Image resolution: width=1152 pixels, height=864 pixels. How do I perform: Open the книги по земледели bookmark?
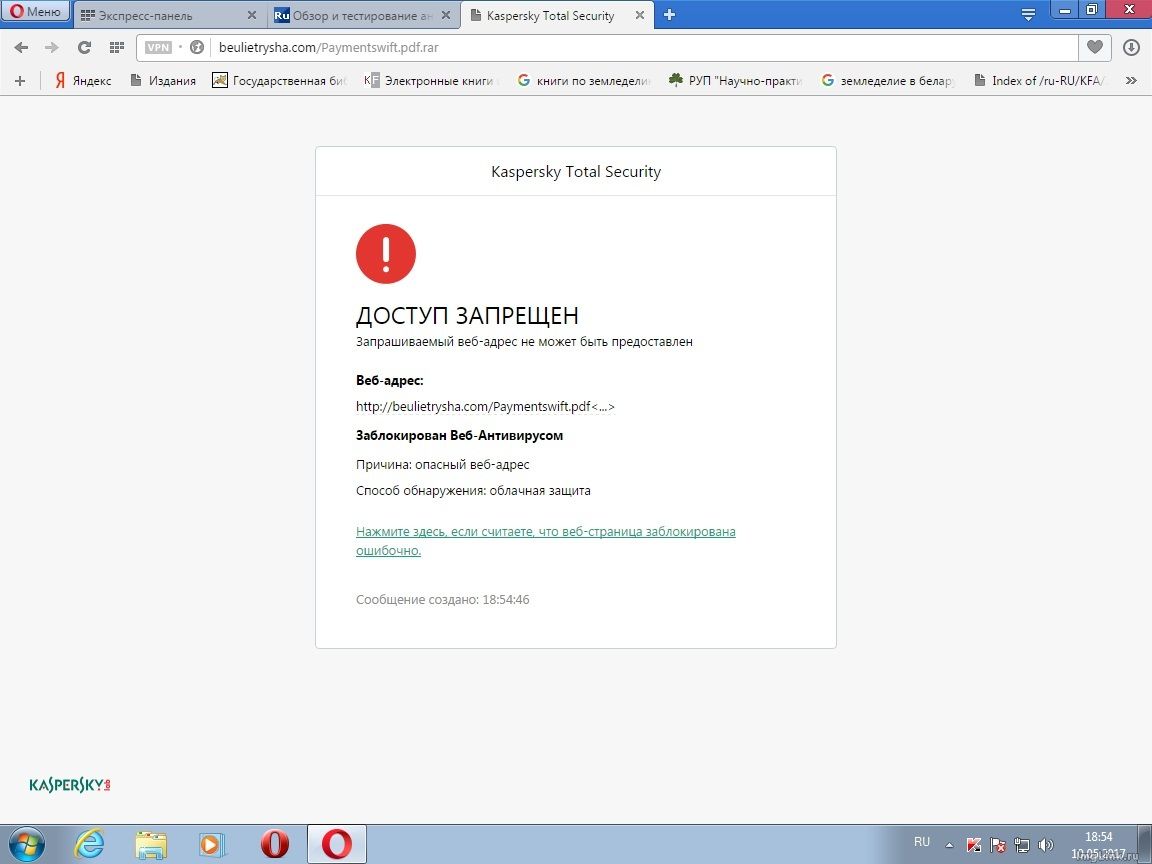pyautogui.click(x=584, y=81)
